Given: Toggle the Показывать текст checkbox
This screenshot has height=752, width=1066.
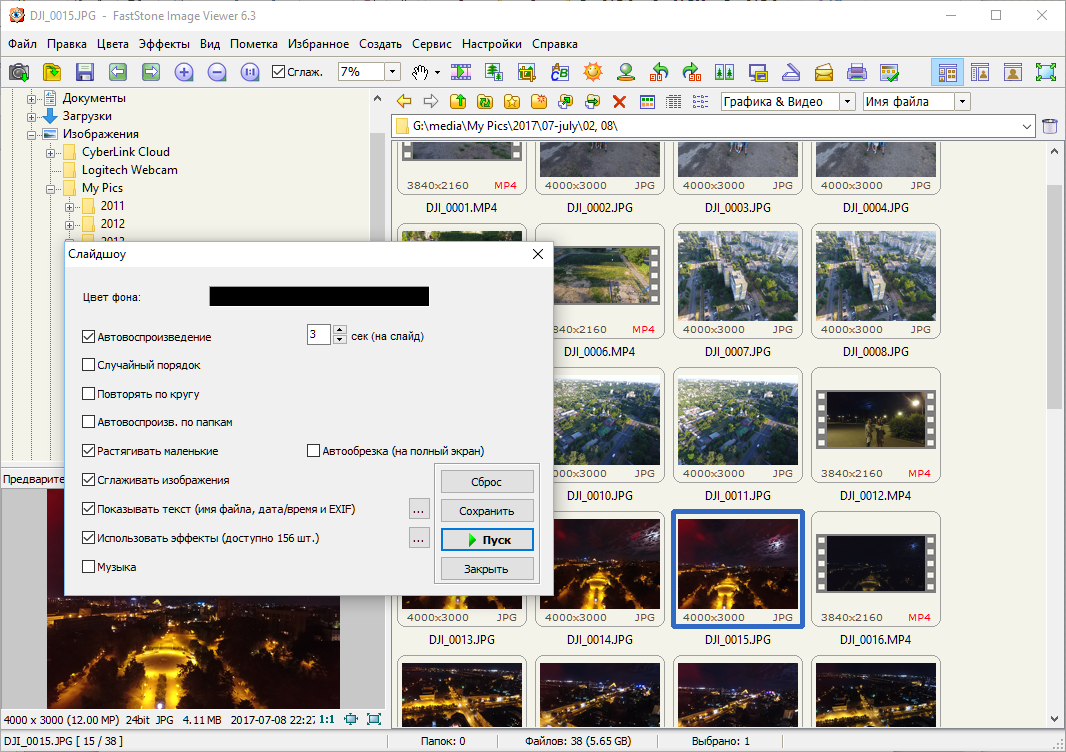Looking at the screenshot, I should tap(88, 509).
